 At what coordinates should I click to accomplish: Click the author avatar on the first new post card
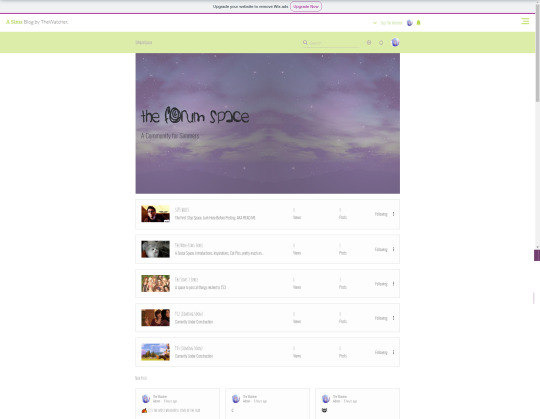[146, 399]
